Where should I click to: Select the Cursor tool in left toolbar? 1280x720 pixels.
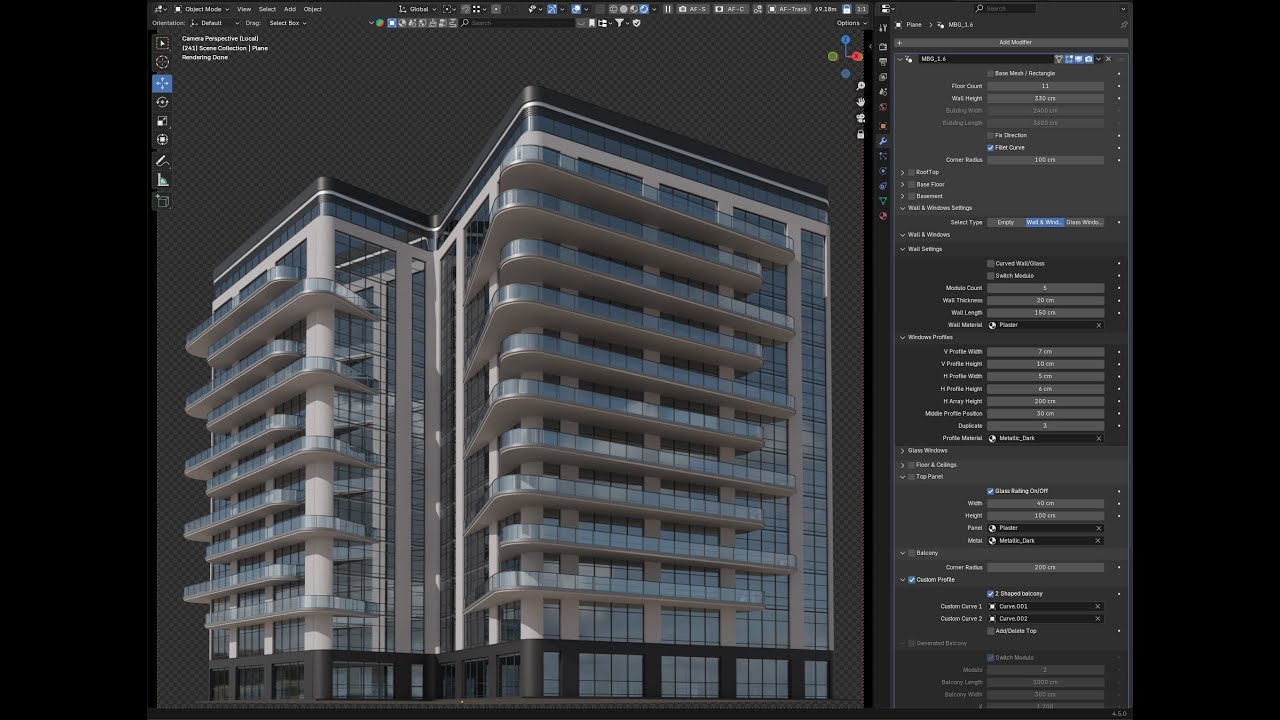coord(162,62)
